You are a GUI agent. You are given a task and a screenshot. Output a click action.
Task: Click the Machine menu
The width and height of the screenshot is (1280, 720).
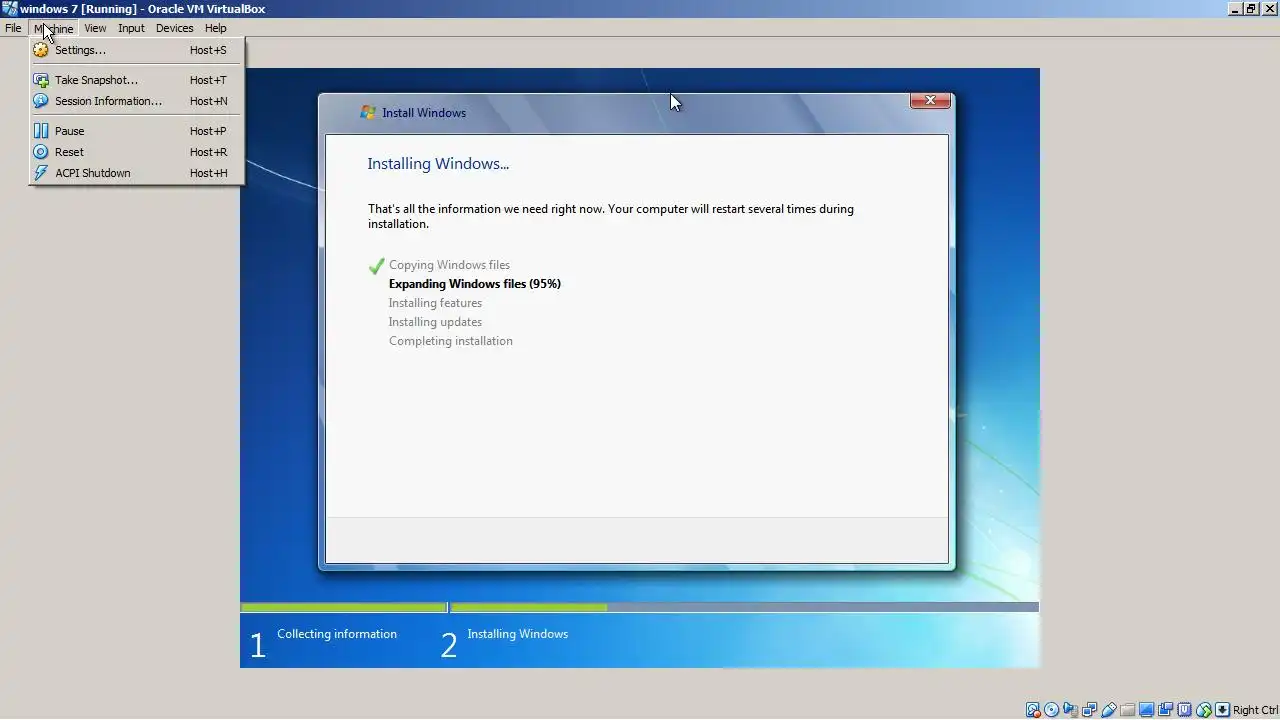point(54,28)
